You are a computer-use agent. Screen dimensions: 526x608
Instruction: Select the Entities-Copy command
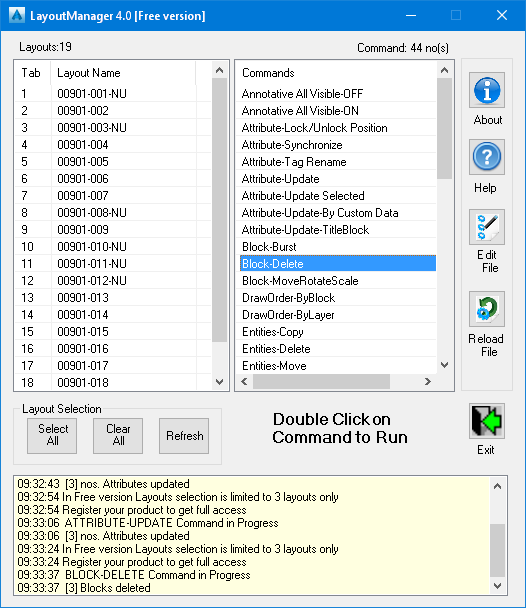(336, 332)
